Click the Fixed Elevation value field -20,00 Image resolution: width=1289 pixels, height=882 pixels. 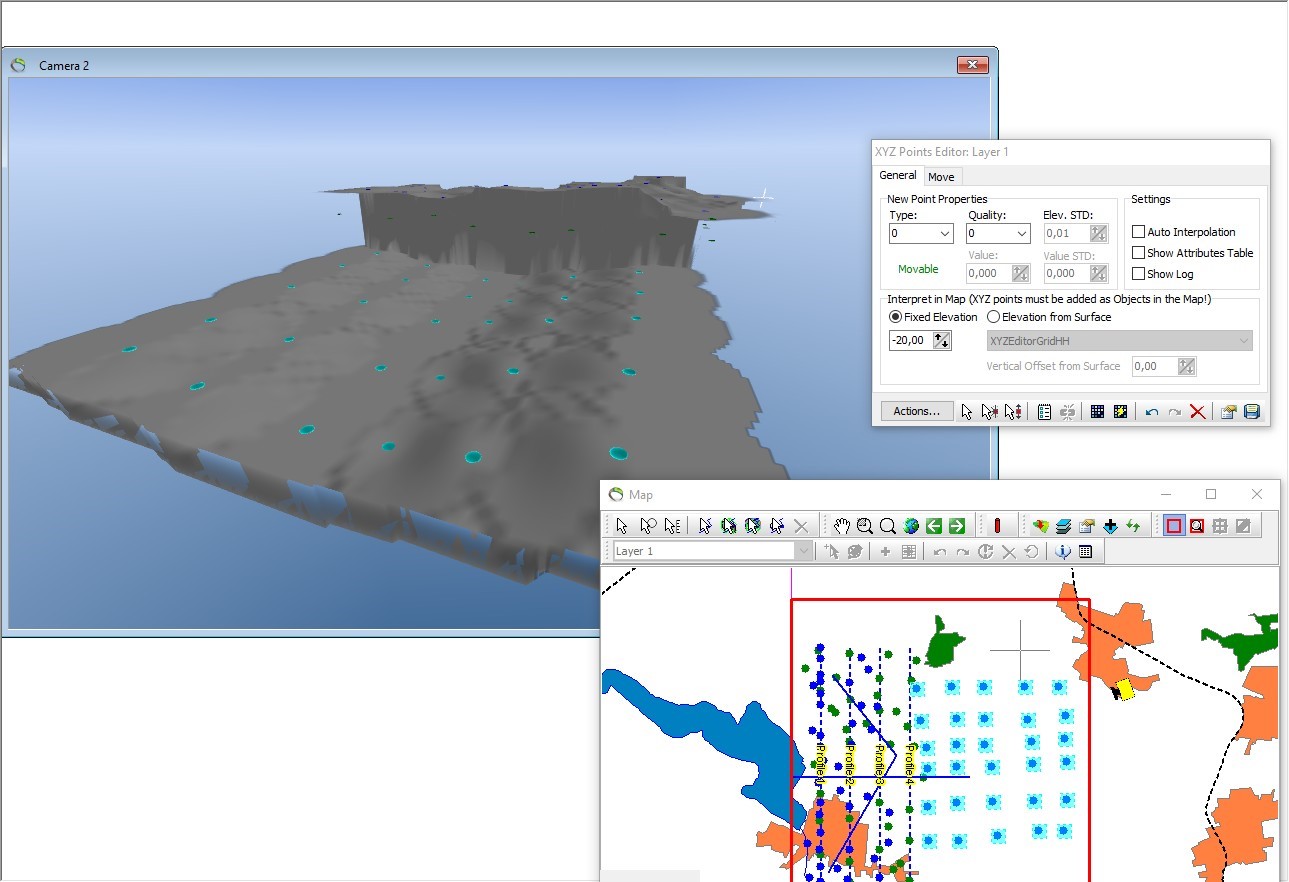910,341
